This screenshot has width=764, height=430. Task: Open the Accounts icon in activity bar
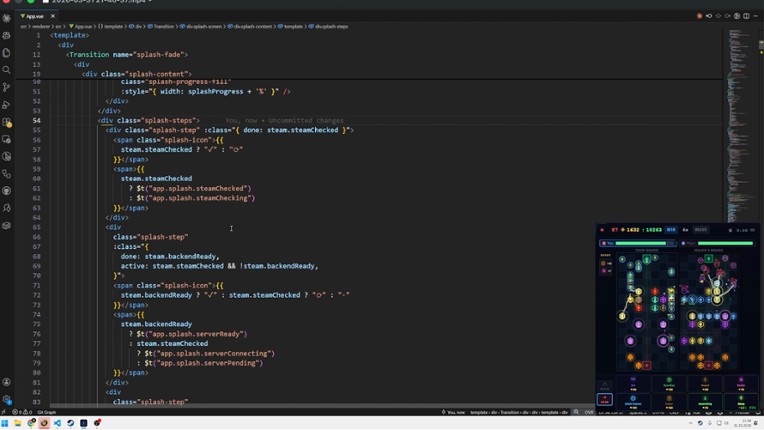pyautogui.click(x=7, y=382)
